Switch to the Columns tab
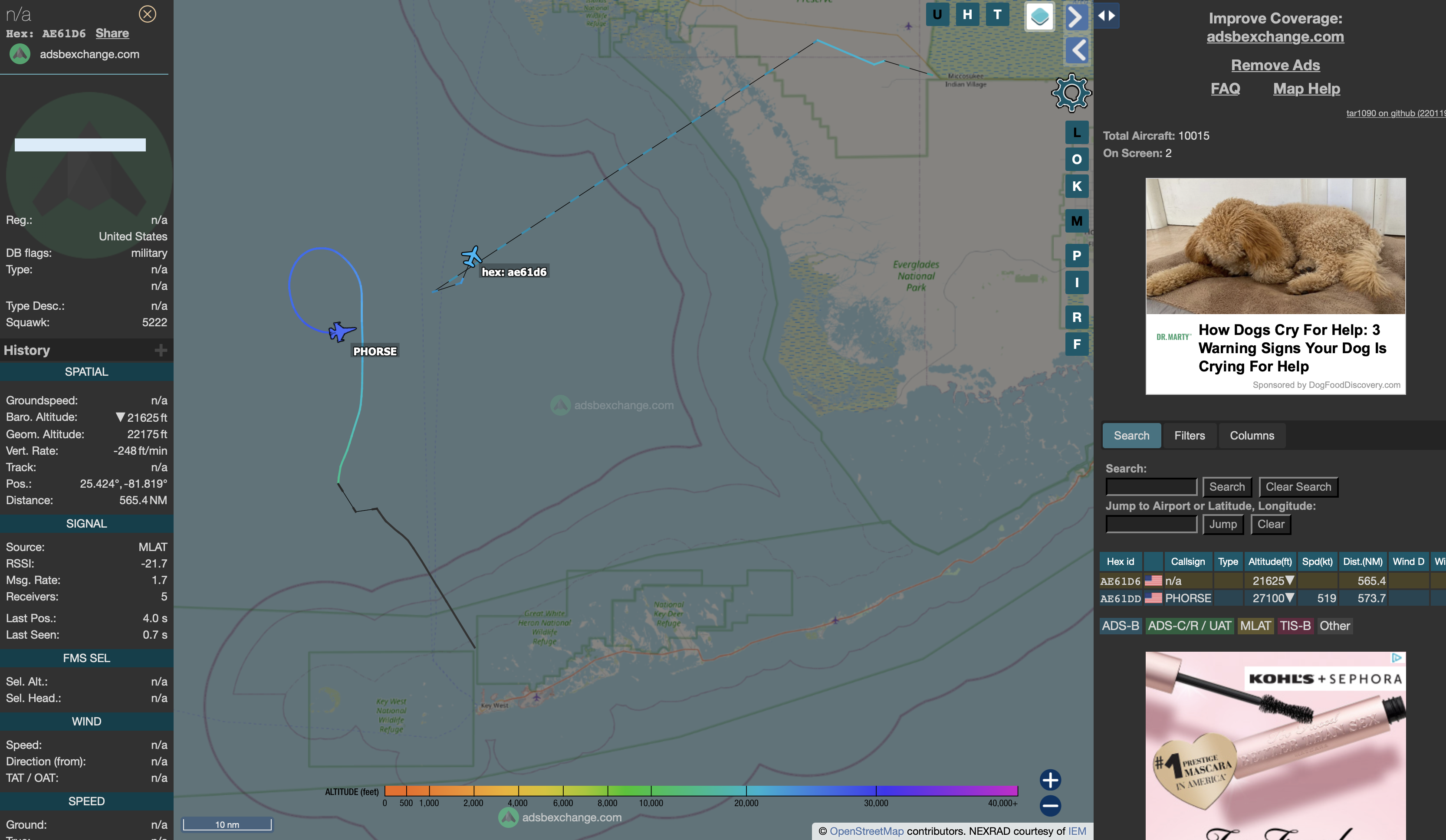Image resolution: width=1446 pixels, height=840 pixels. 1252,436
